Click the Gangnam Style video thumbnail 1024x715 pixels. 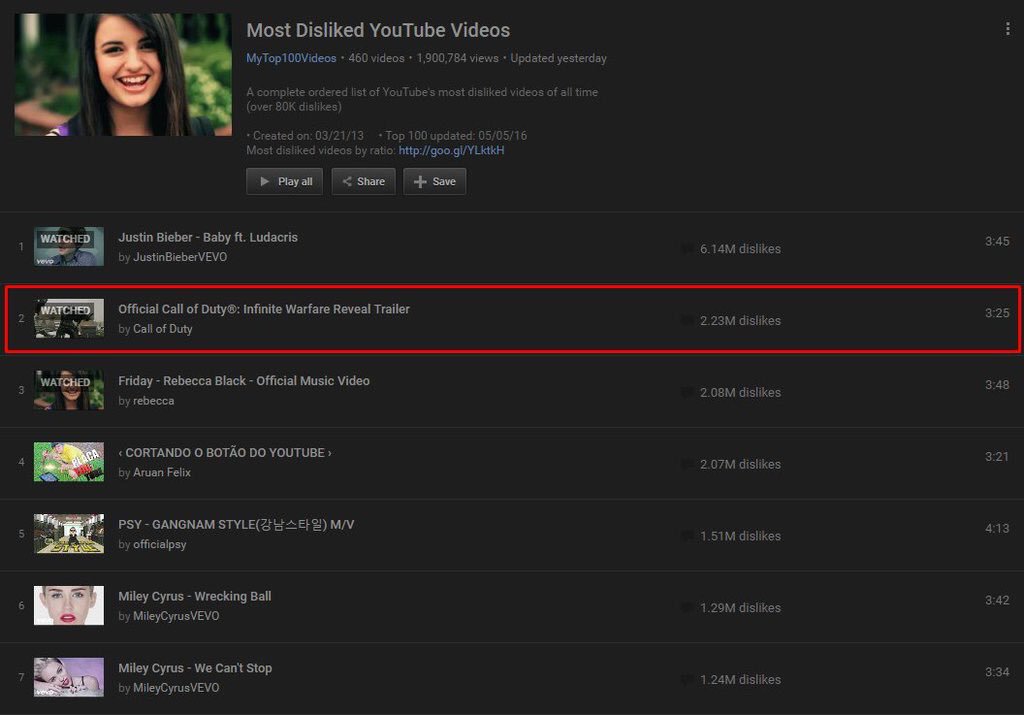point(69,533)
